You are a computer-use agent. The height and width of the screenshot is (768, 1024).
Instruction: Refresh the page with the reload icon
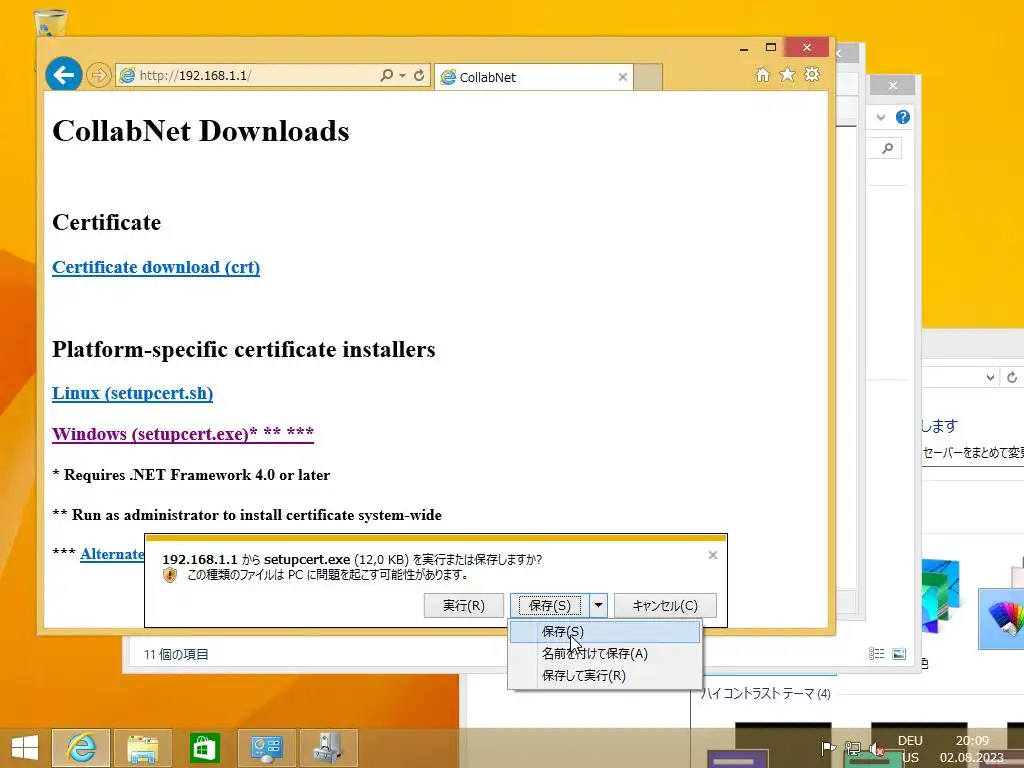[419, 75]
